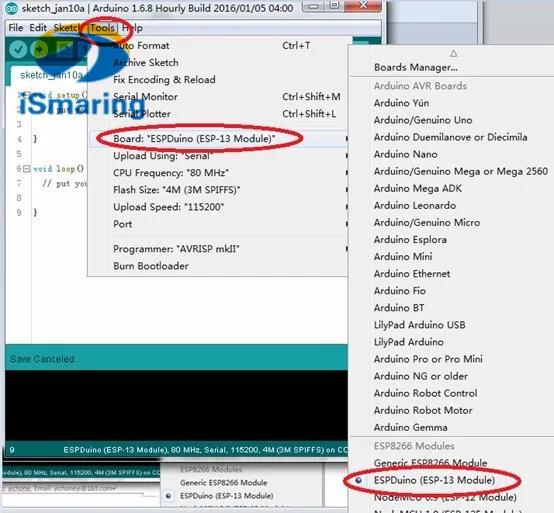Expand the Port submenu

pos(219,224)
